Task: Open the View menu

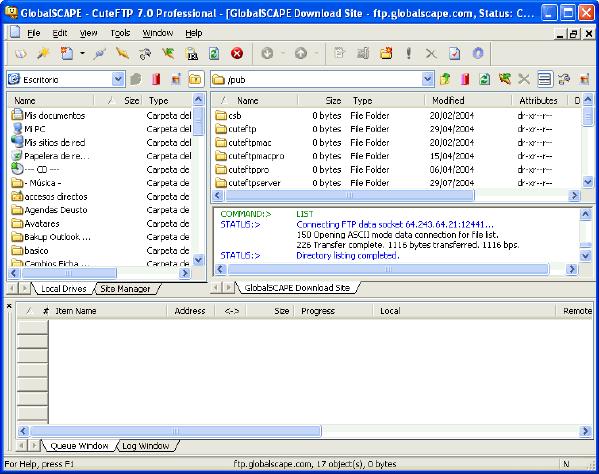Action: tap(88, 33)
